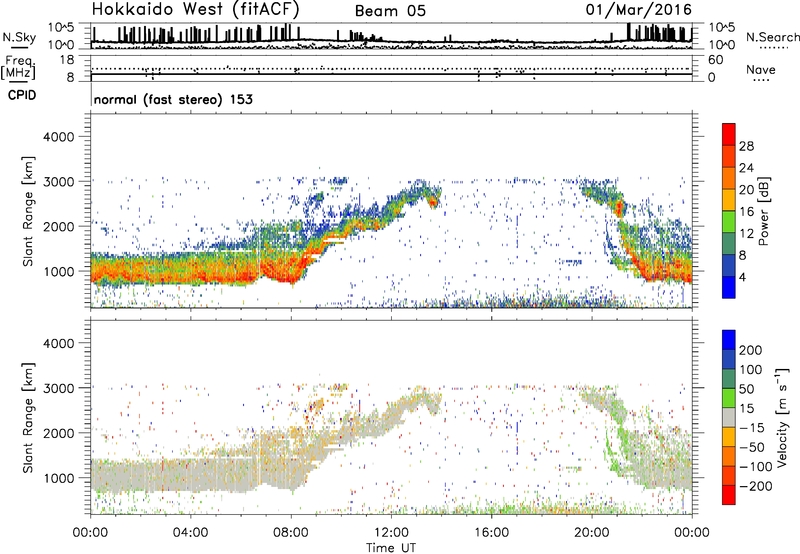Click the '18' tick on the frequency axis
800x554 pixels.
coord(67,60)
